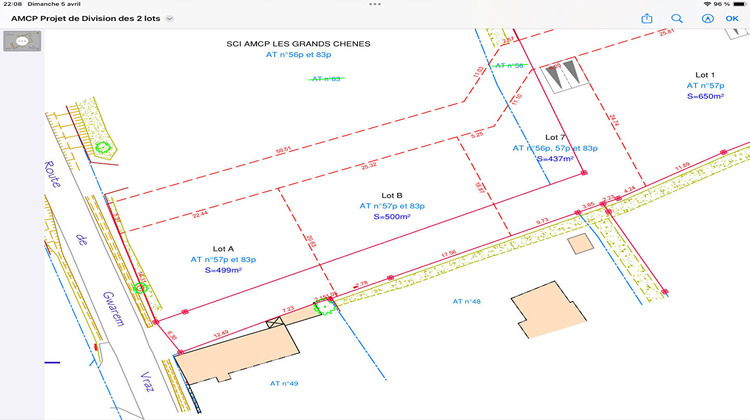Check the Wi-Fi status icon

click(x=707, y=4)
